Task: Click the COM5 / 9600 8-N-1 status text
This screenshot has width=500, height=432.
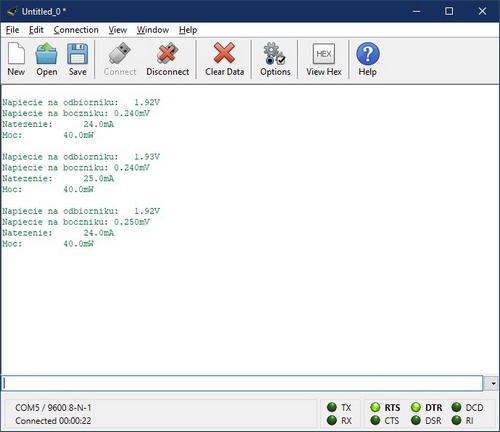Action: (x=53, y=408)
